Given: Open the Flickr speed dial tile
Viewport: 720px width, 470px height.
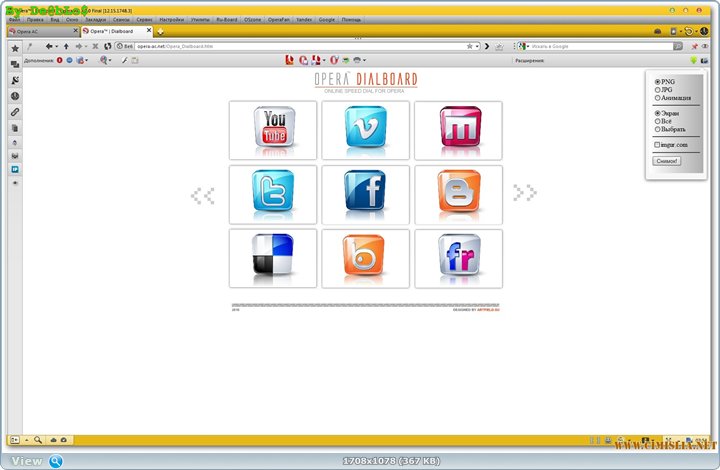Looking at the screenshot, I should point(458,258).
